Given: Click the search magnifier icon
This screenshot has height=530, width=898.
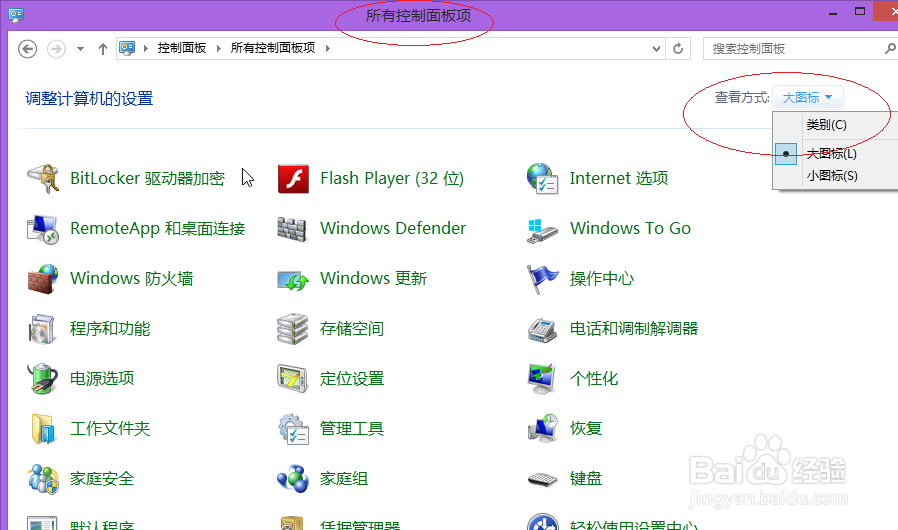Looking at the screenshot, I should [x=890, y=49].
